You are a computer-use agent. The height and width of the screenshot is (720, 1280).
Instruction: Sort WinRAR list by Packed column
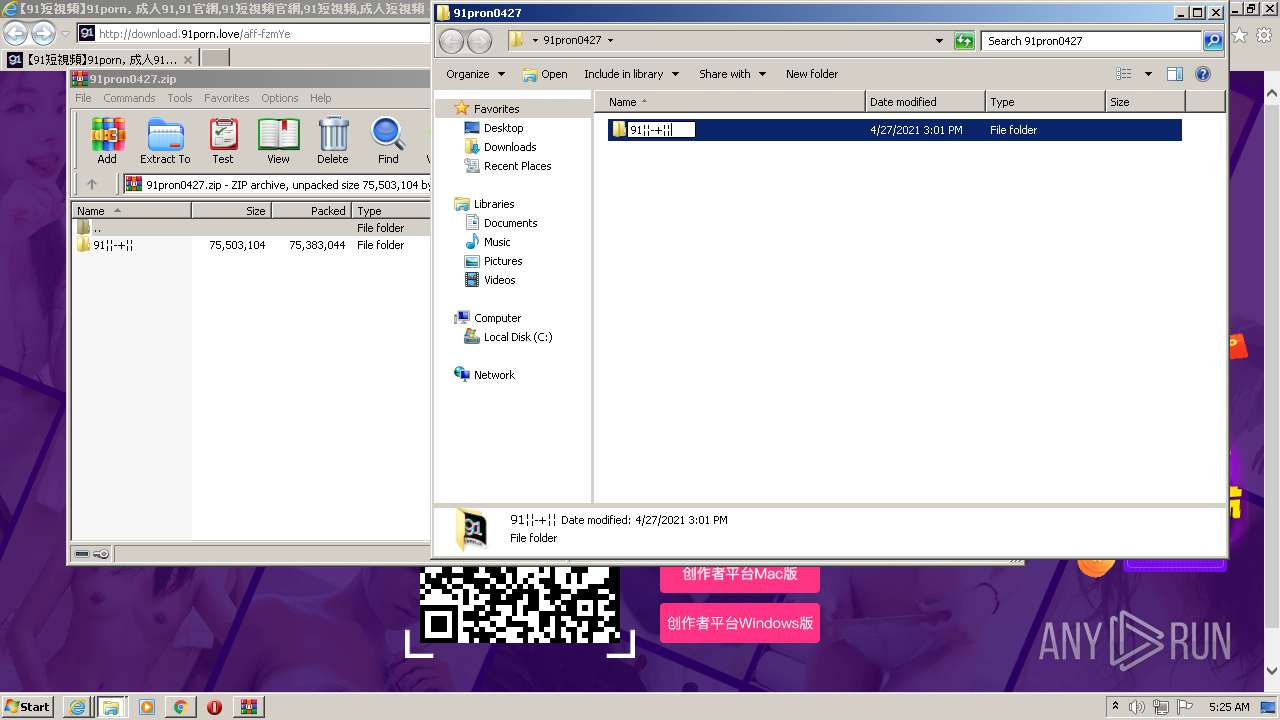(x=311, y=211)
